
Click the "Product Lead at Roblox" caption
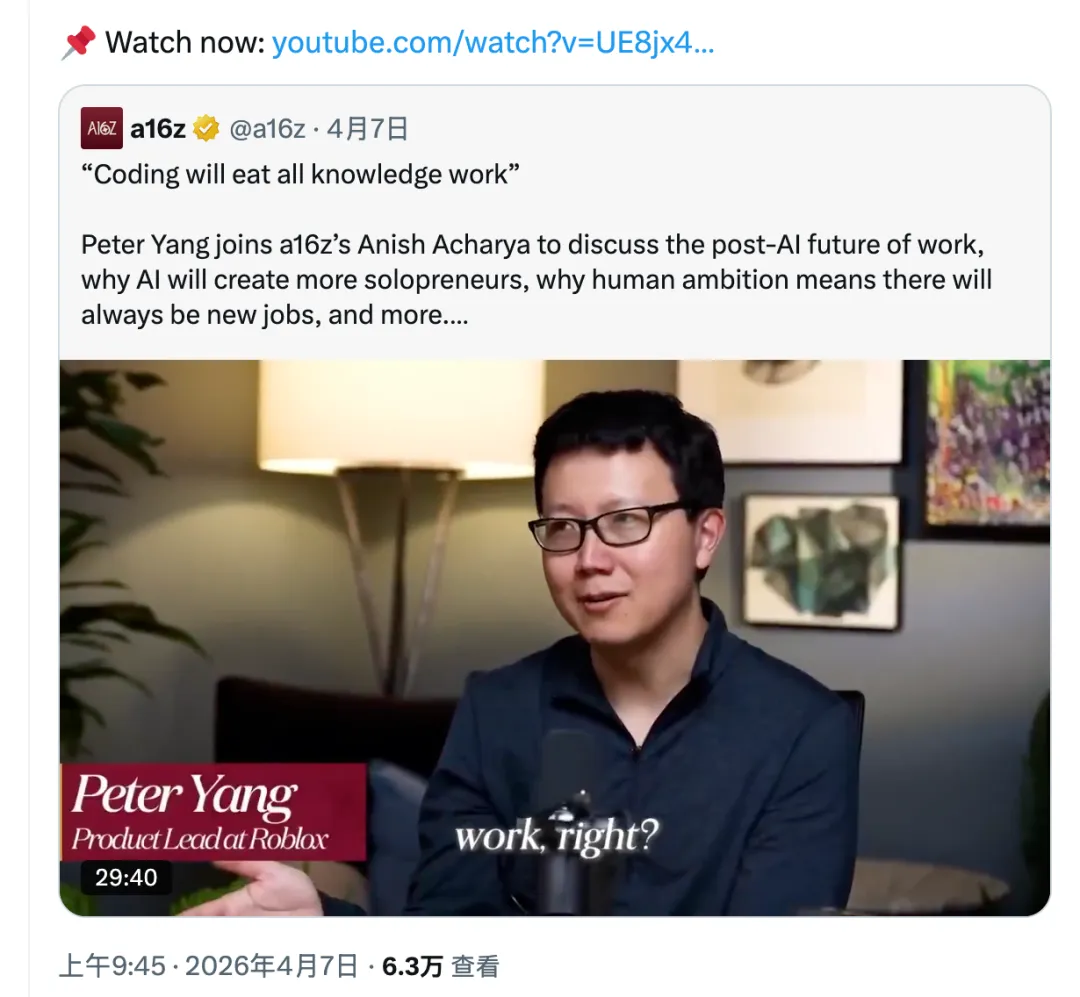click(200, 839)
